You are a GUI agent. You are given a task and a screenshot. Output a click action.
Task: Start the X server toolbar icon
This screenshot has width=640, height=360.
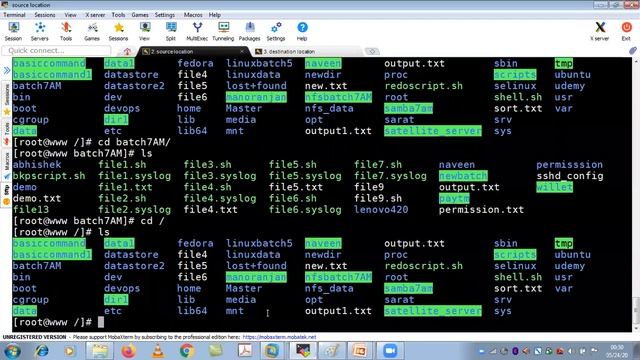click(600, 31)
